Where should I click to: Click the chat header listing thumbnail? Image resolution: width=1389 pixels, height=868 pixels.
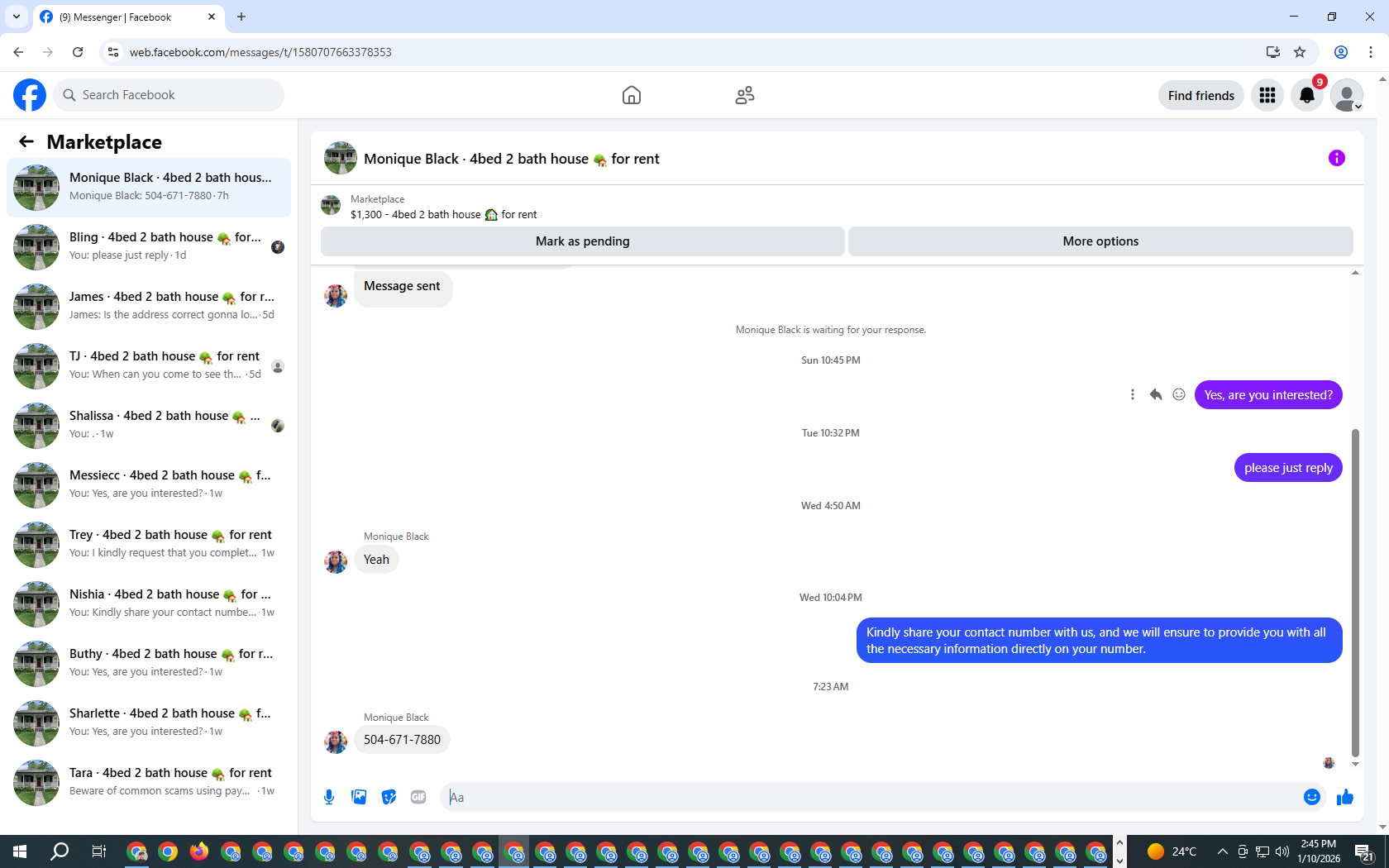341,158
